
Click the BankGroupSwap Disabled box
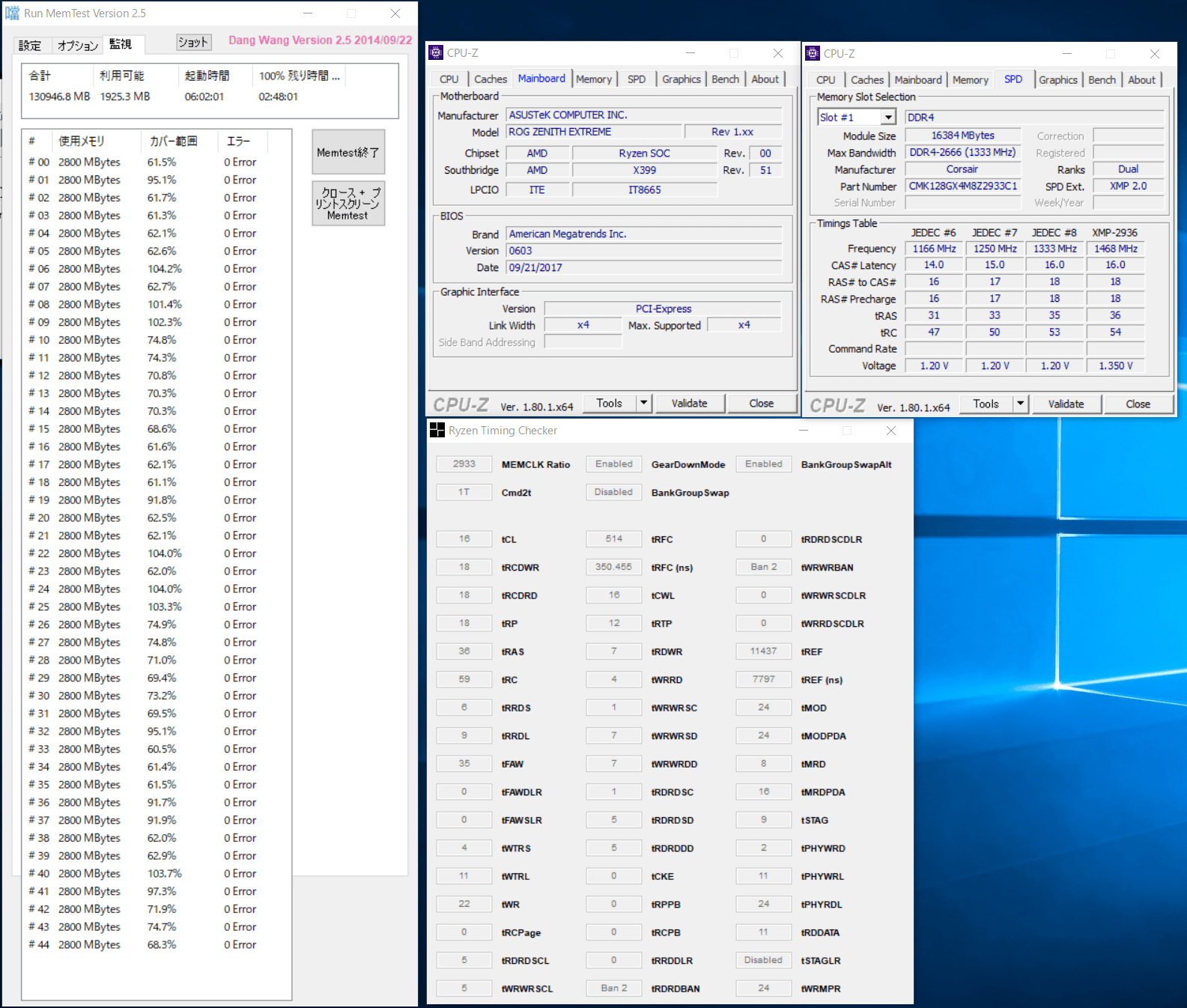coord(614,492)
